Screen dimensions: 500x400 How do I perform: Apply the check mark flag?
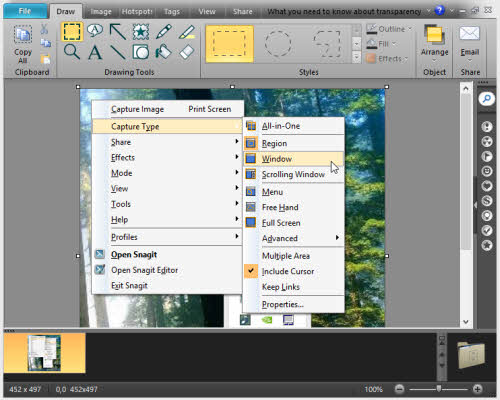(487, 231)
